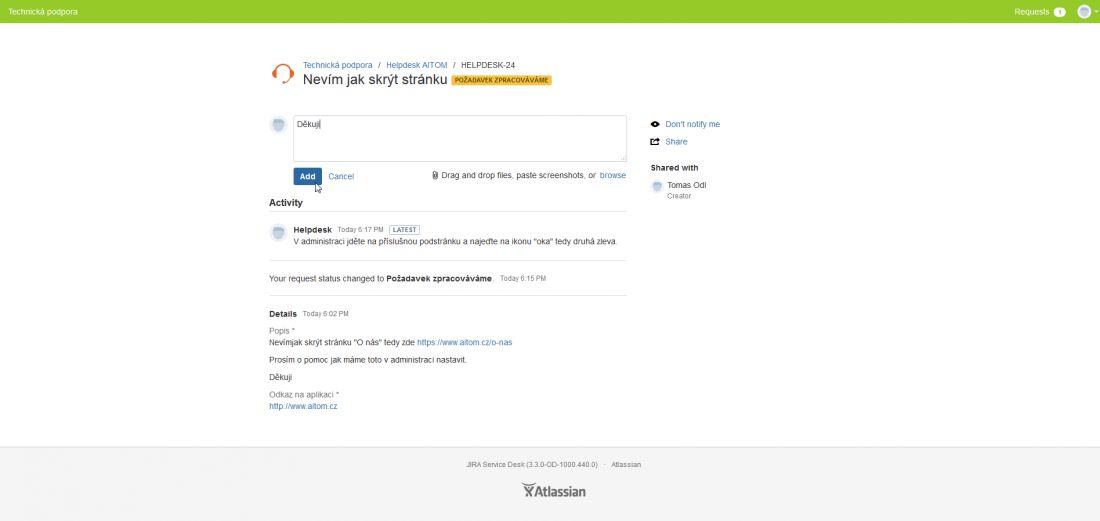Click the Helpdesk commenter avatar
Viewport: 1100px width, 521px height.
(x=279, y=233)
